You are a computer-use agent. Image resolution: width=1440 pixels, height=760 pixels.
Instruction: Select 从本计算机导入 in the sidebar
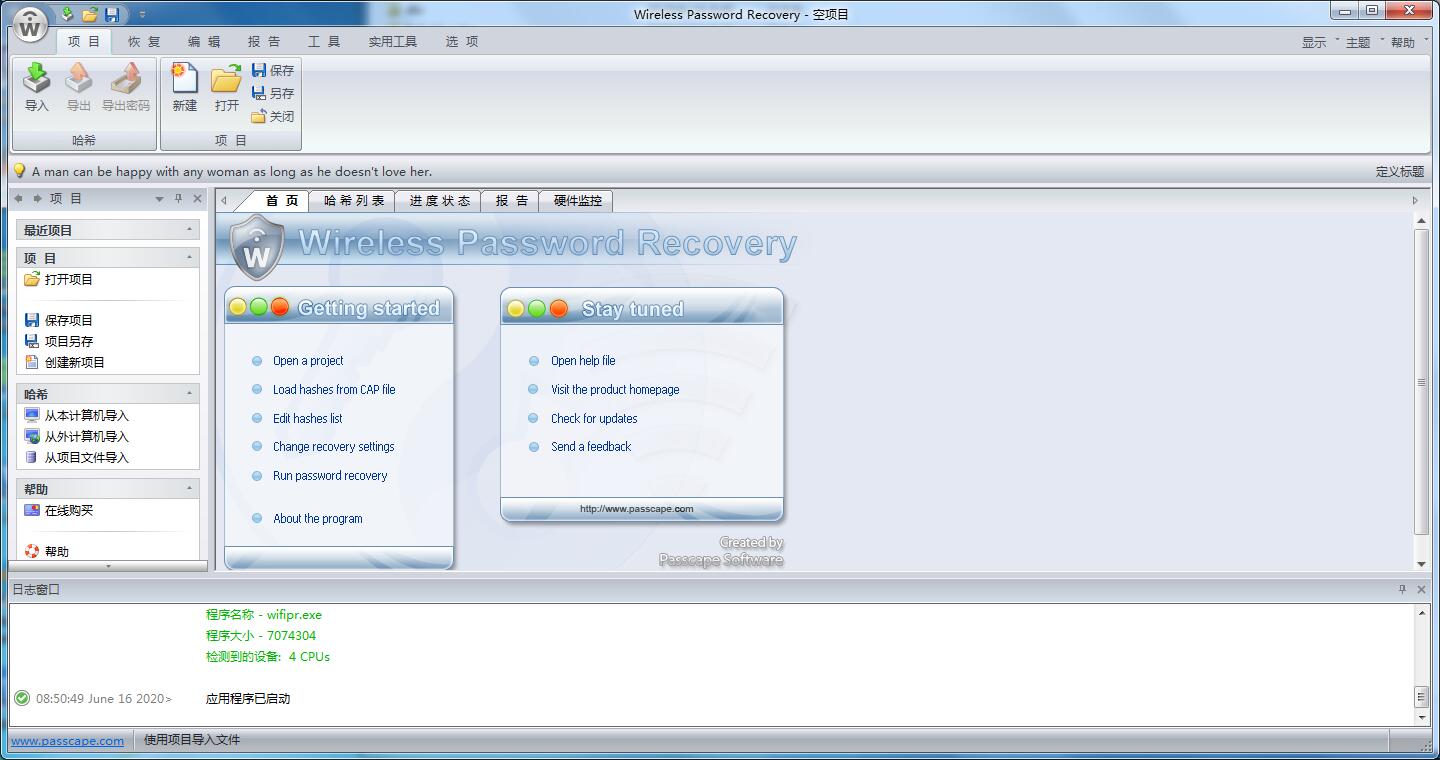(x=86, y=415)
